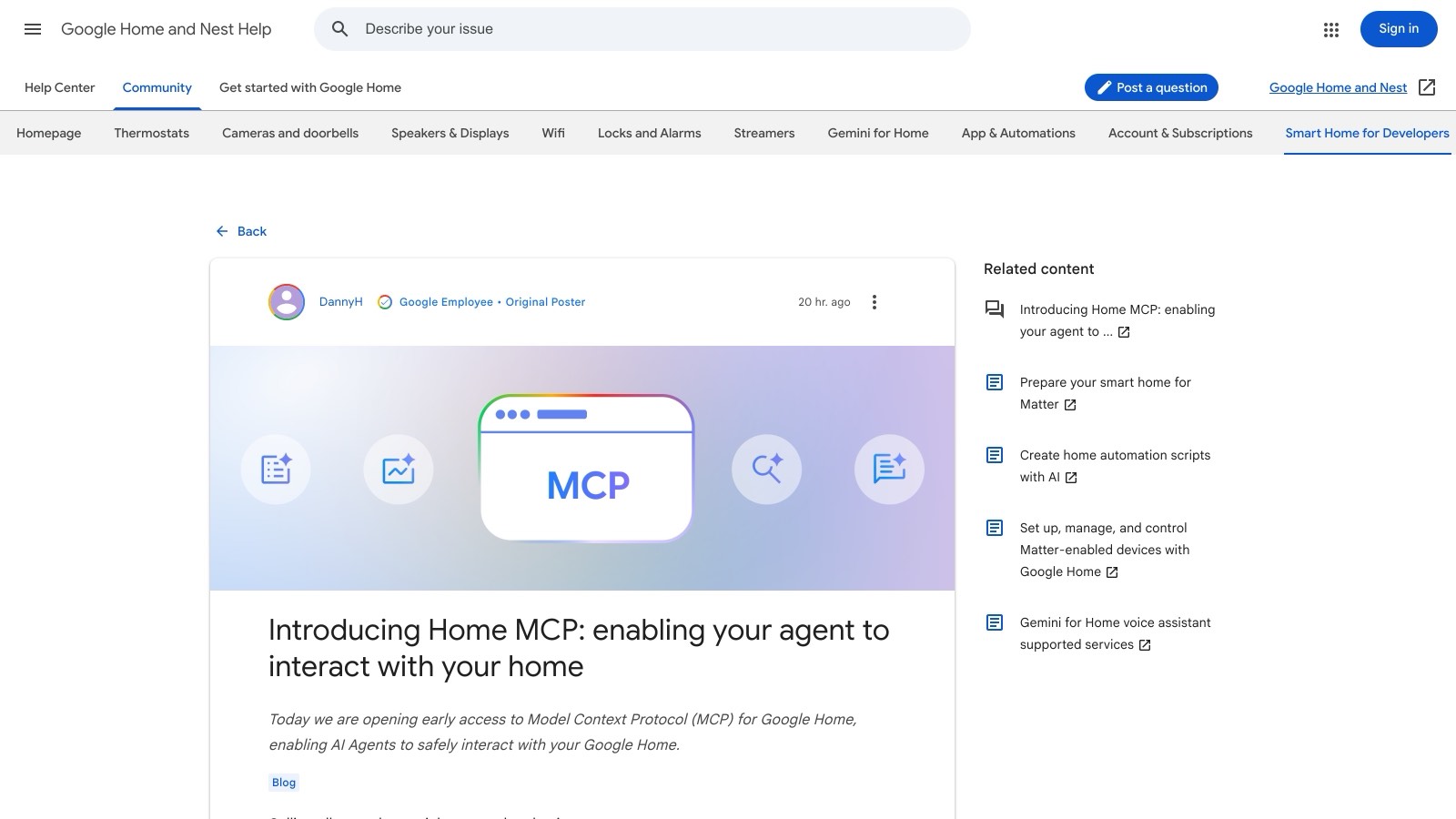Open the Cameras and doorbells category

coord(290,133)
